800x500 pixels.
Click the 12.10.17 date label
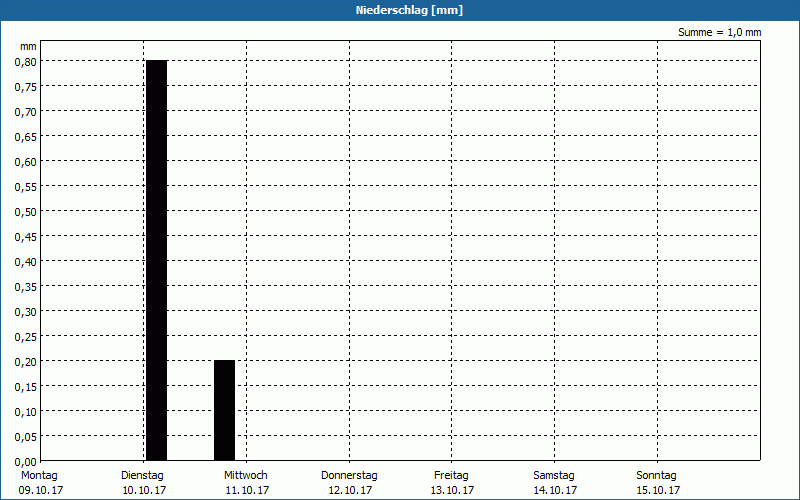[x=350, y=490]
